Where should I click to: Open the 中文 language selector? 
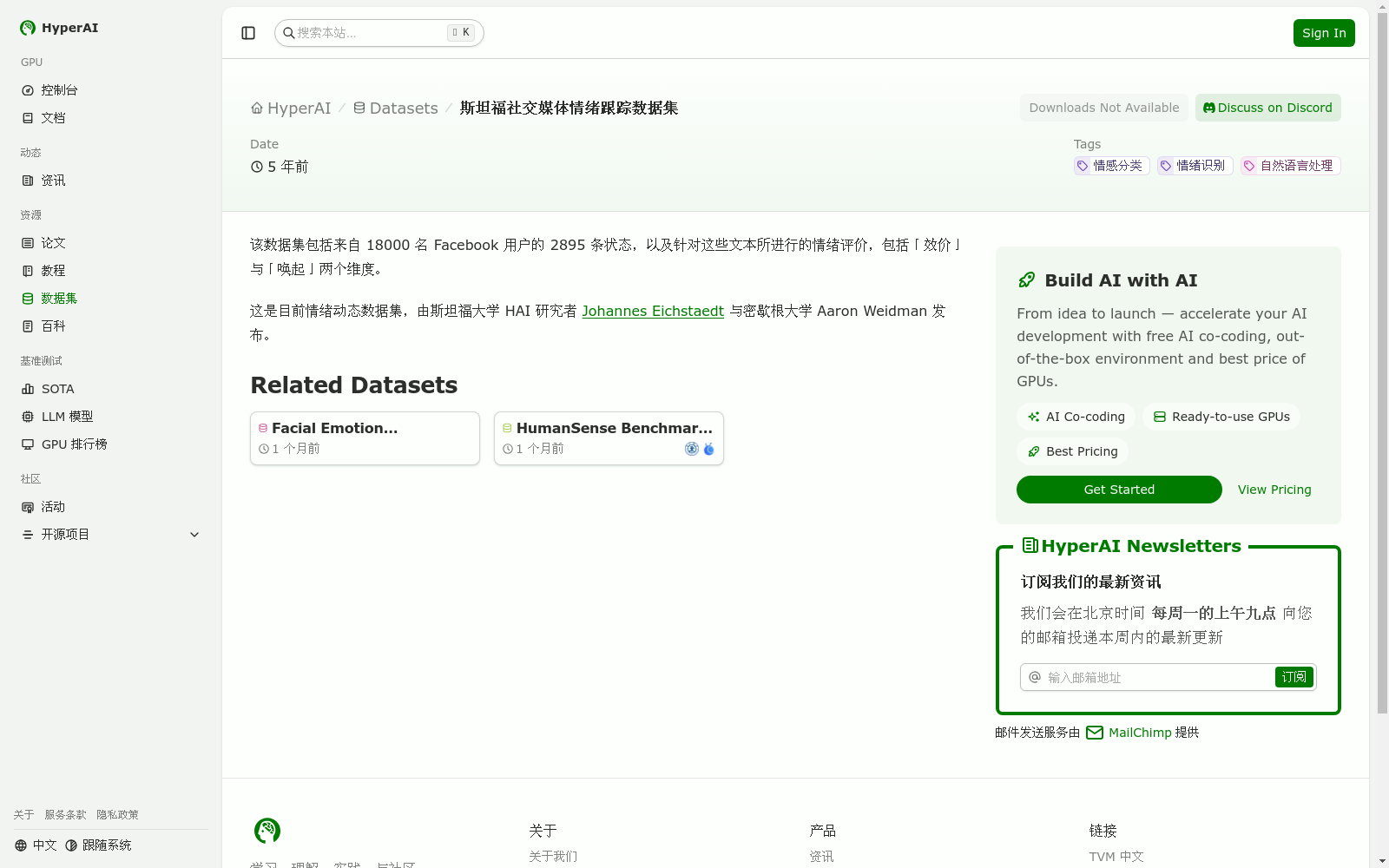(36, 845)
